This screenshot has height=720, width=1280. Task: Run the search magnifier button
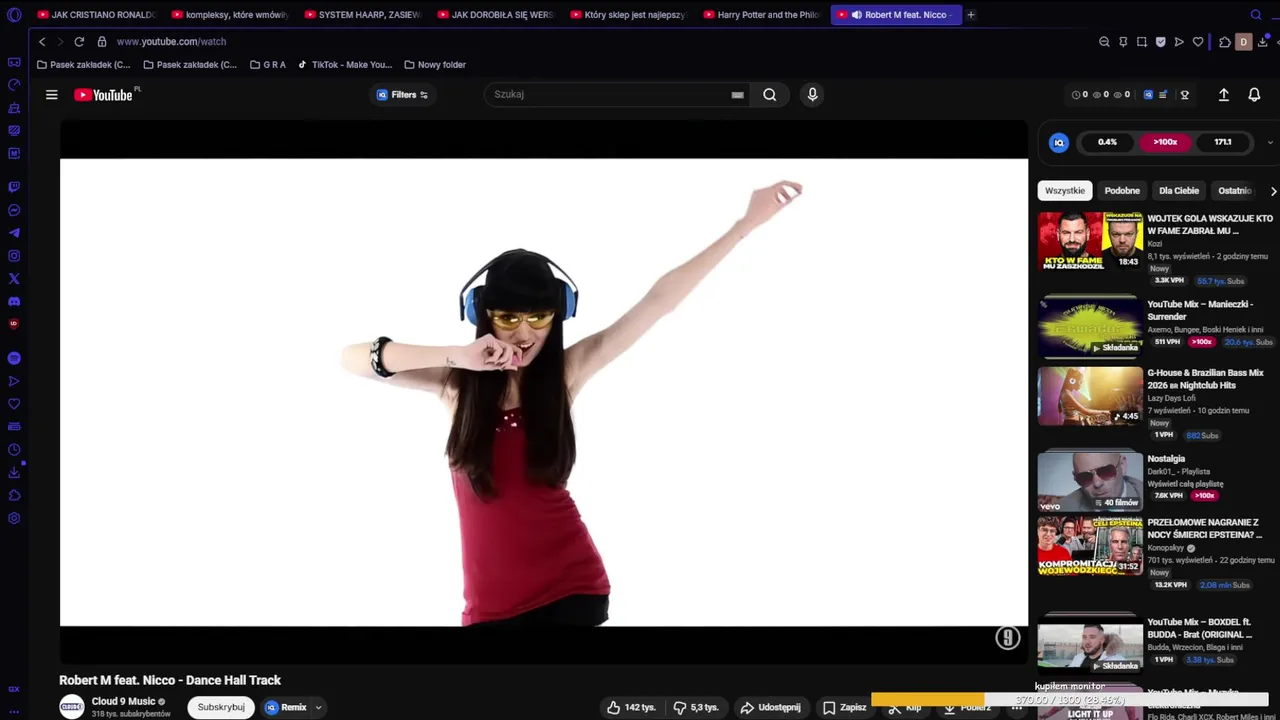click(x=769, y=95)
